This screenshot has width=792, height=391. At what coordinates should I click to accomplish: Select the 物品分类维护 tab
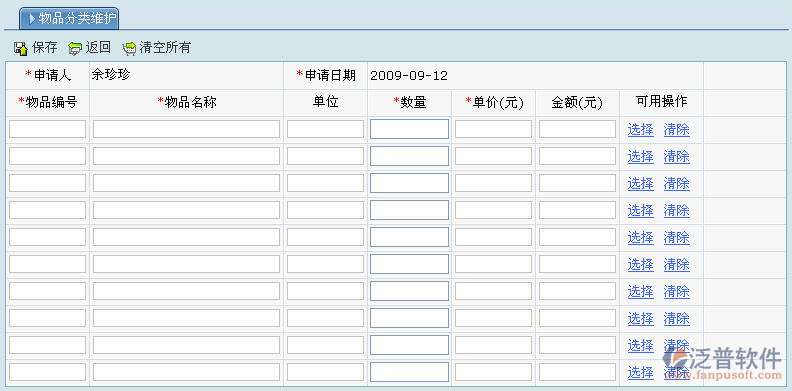(x=69, y=19)
